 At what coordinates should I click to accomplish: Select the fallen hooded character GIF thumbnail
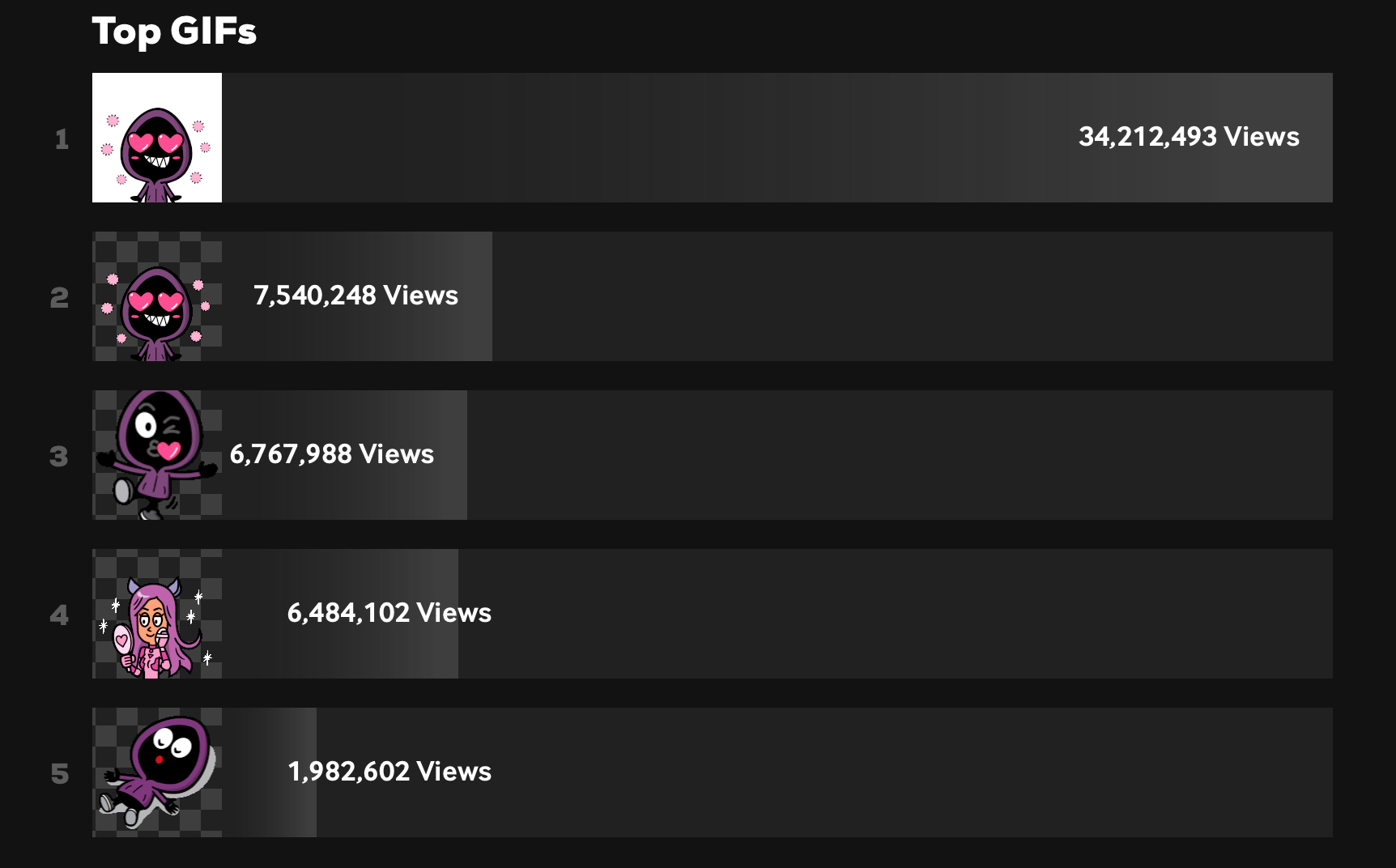pos(157,772)
